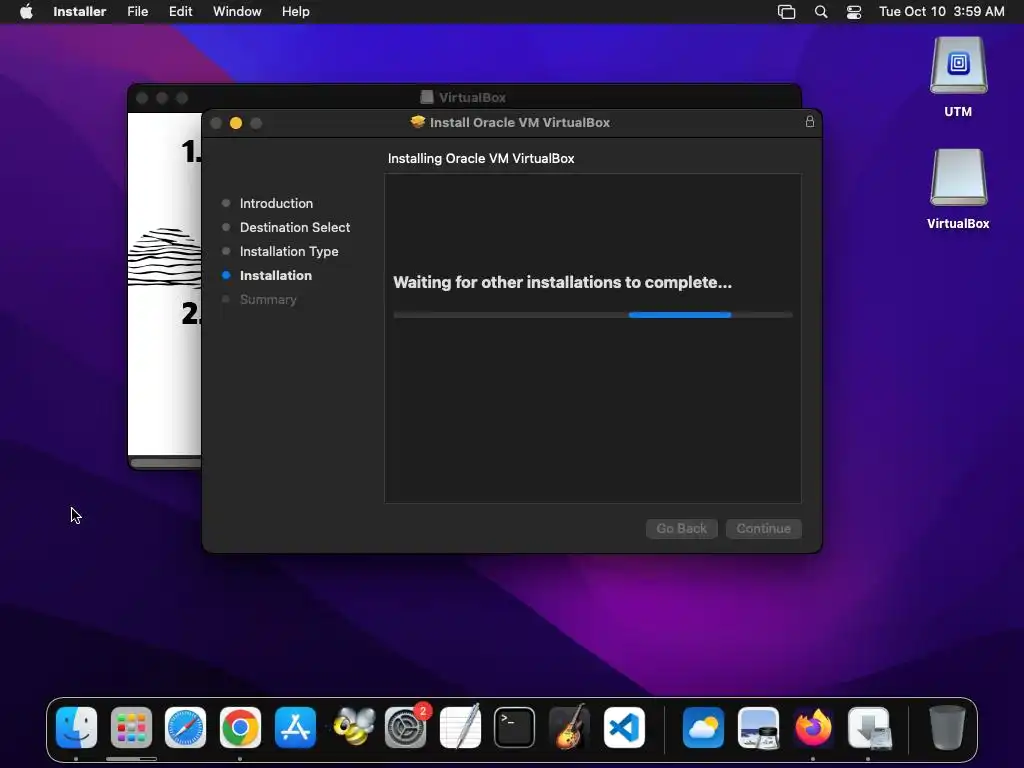The width and height of the screenshot is (1024, 768).
Task: Open the Trash in the Dock
Action: pyautogui.click(x=947, y=728)
